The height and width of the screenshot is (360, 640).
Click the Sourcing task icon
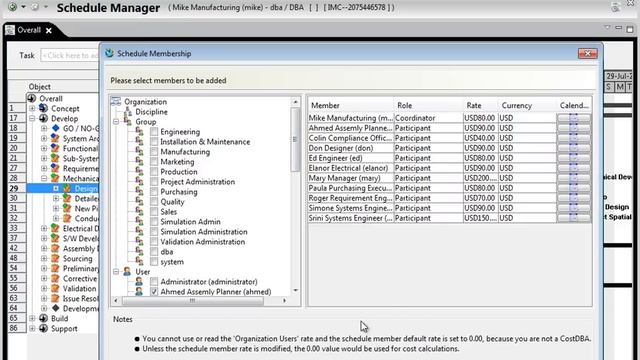[x=55, y=258]
